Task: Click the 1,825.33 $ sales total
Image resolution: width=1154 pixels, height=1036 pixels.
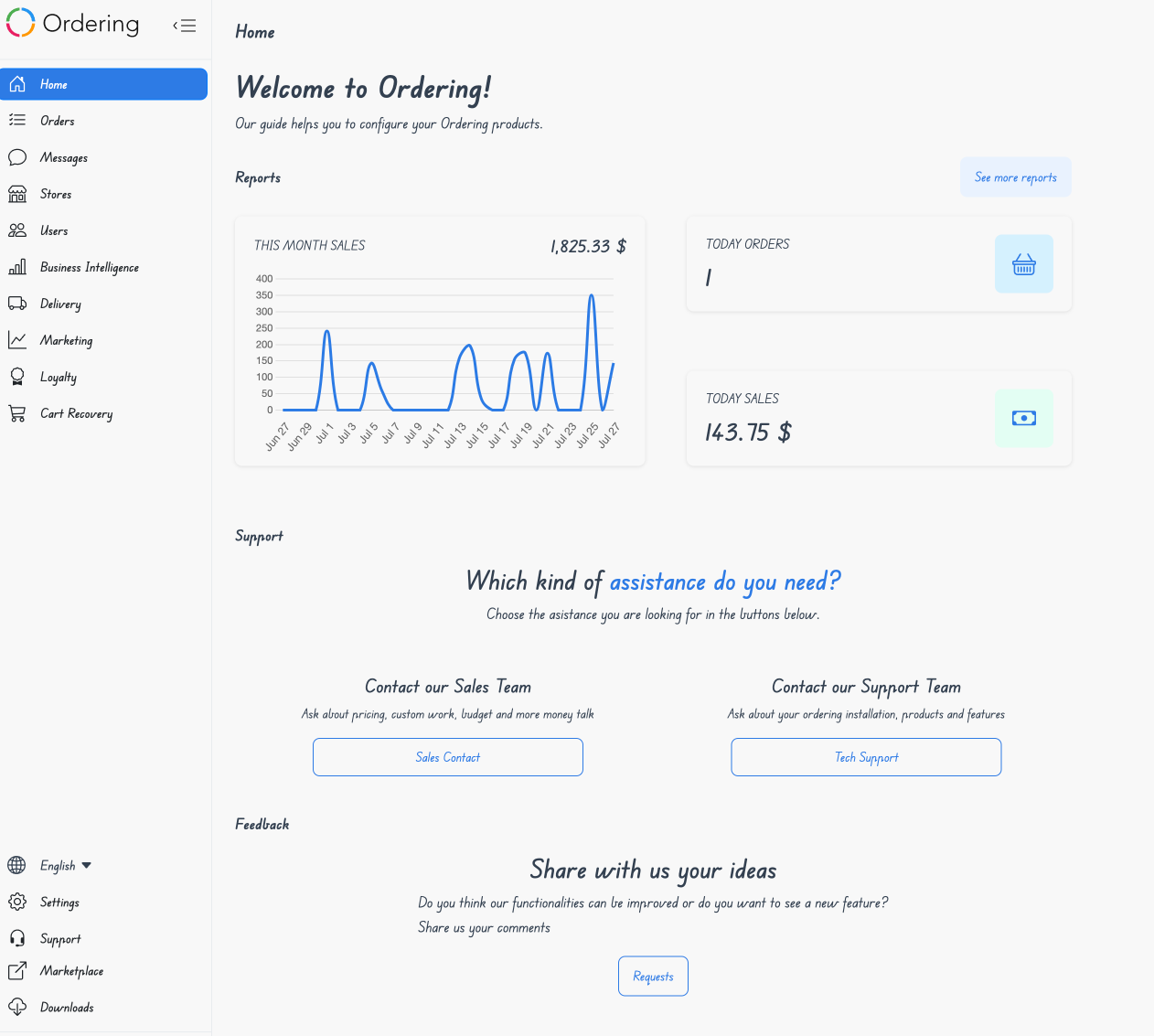Action: click(x=588, y=246)
